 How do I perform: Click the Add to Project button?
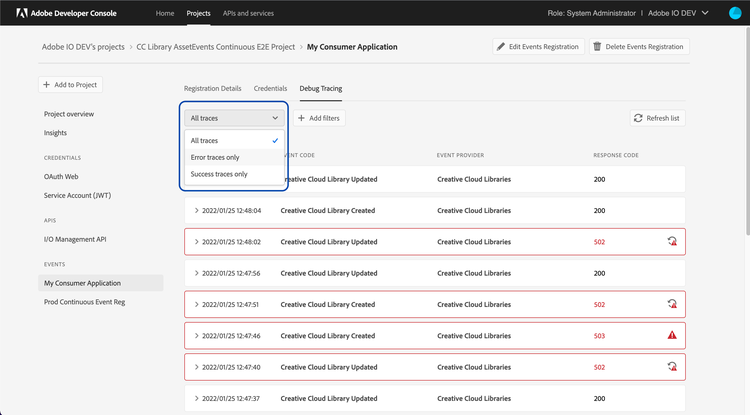pyautogui.click(x=70, y=85)
